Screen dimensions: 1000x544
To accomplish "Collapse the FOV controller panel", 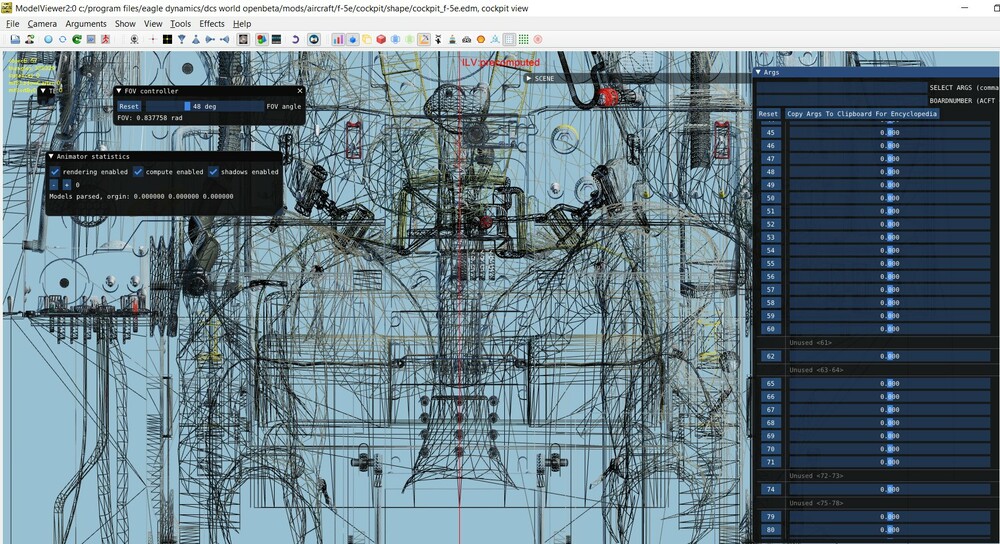I will [119, 91].
